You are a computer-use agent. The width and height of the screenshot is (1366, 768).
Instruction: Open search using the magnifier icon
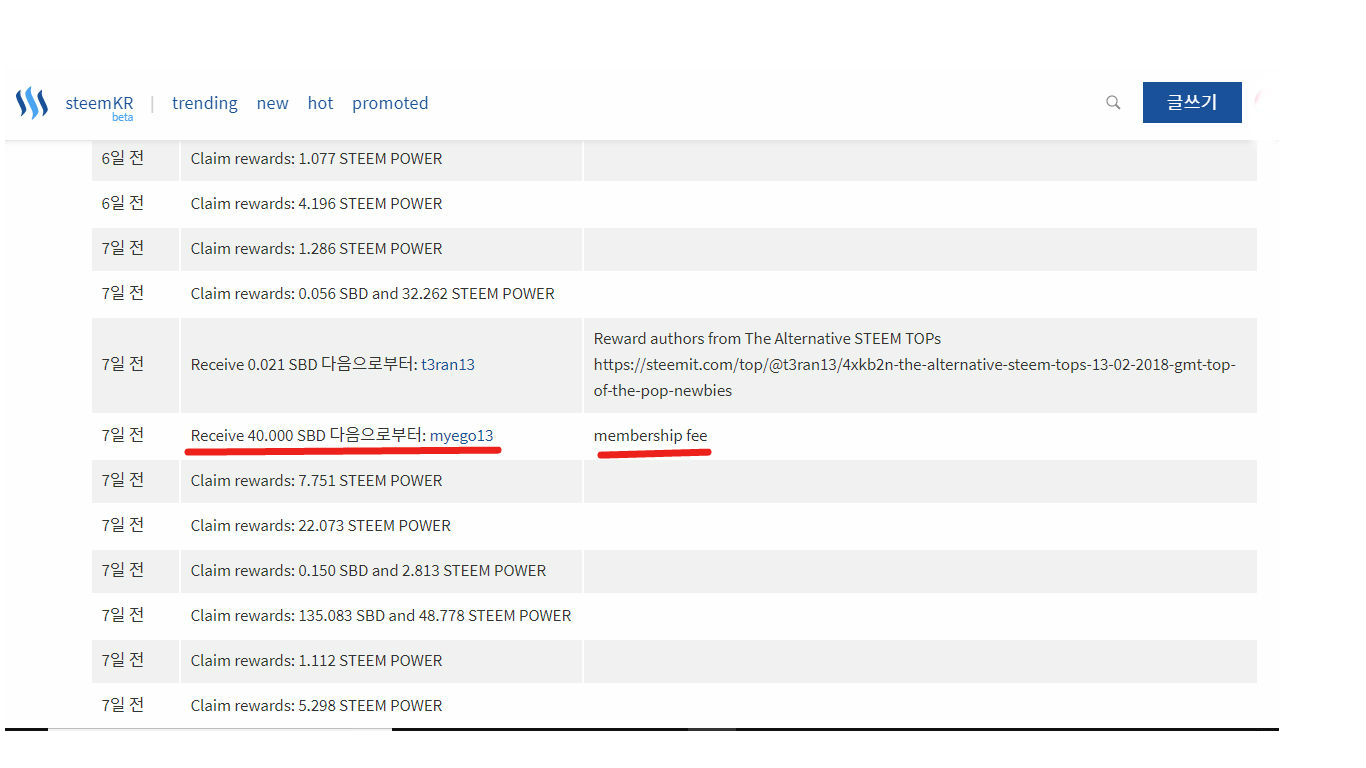tap(1113, 102)
